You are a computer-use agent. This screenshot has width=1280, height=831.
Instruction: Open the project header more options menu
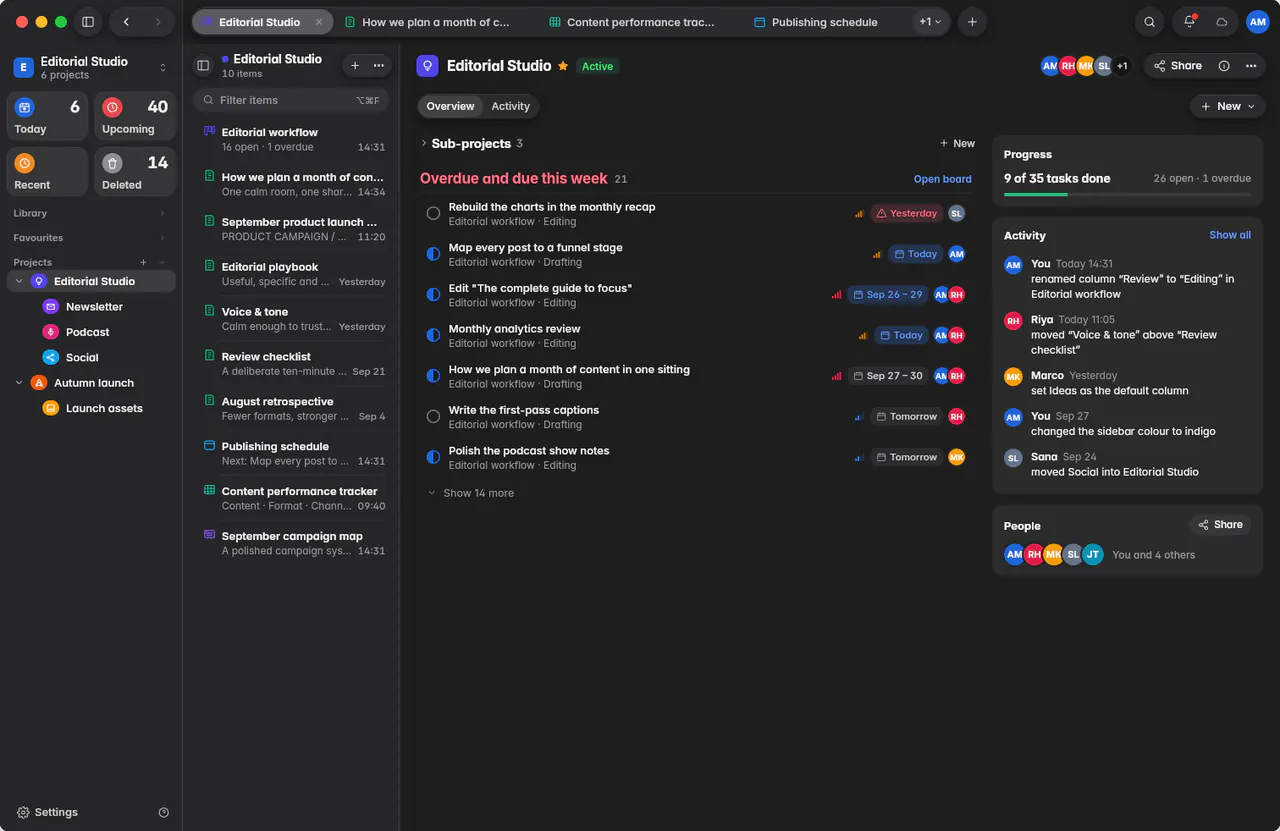coord(1251,66)
